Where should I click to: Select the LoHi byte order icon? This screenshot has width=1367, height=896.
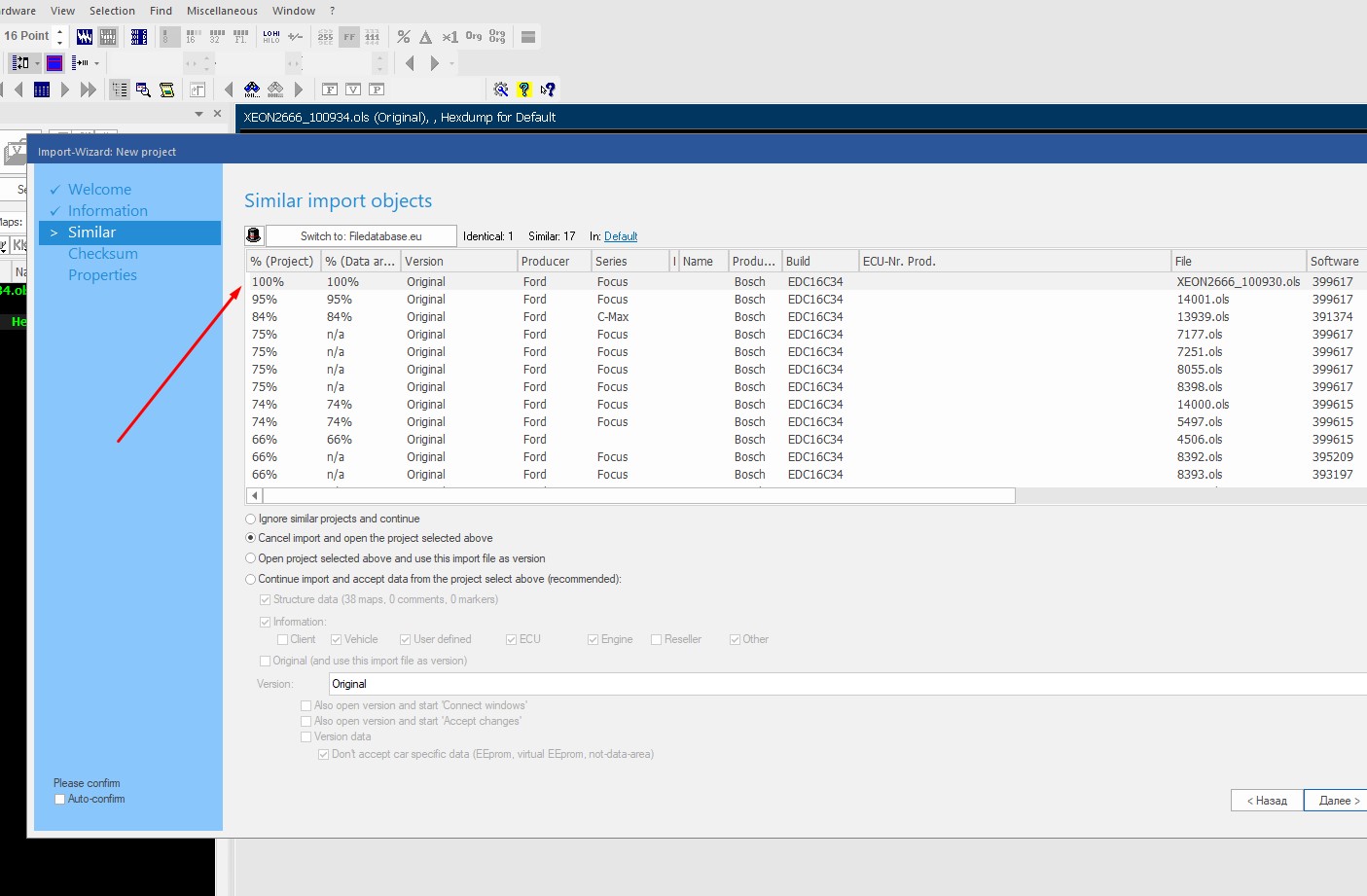click(271, 37)
